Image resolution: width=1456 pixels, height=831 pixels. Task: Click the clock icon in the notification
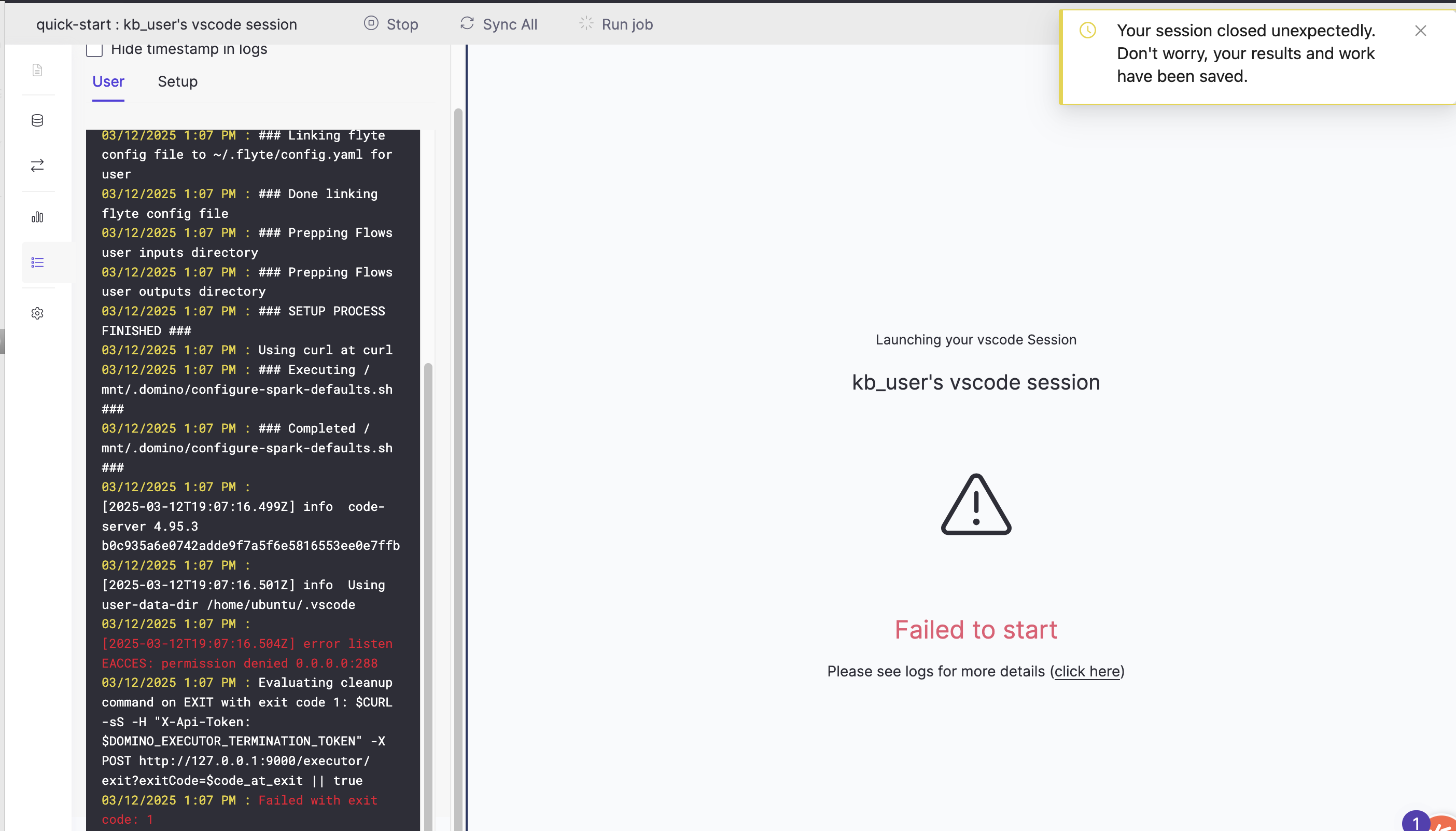pyautogui.click(x=1087, y=30)
